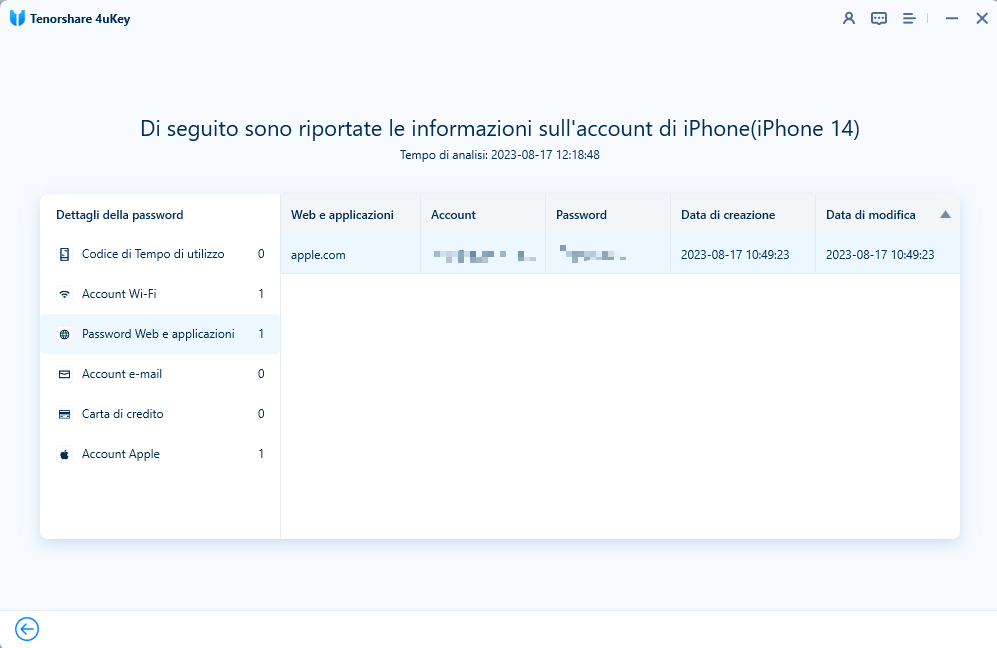
Task: Minimize the 4uKey window
Action: point(952,18)
